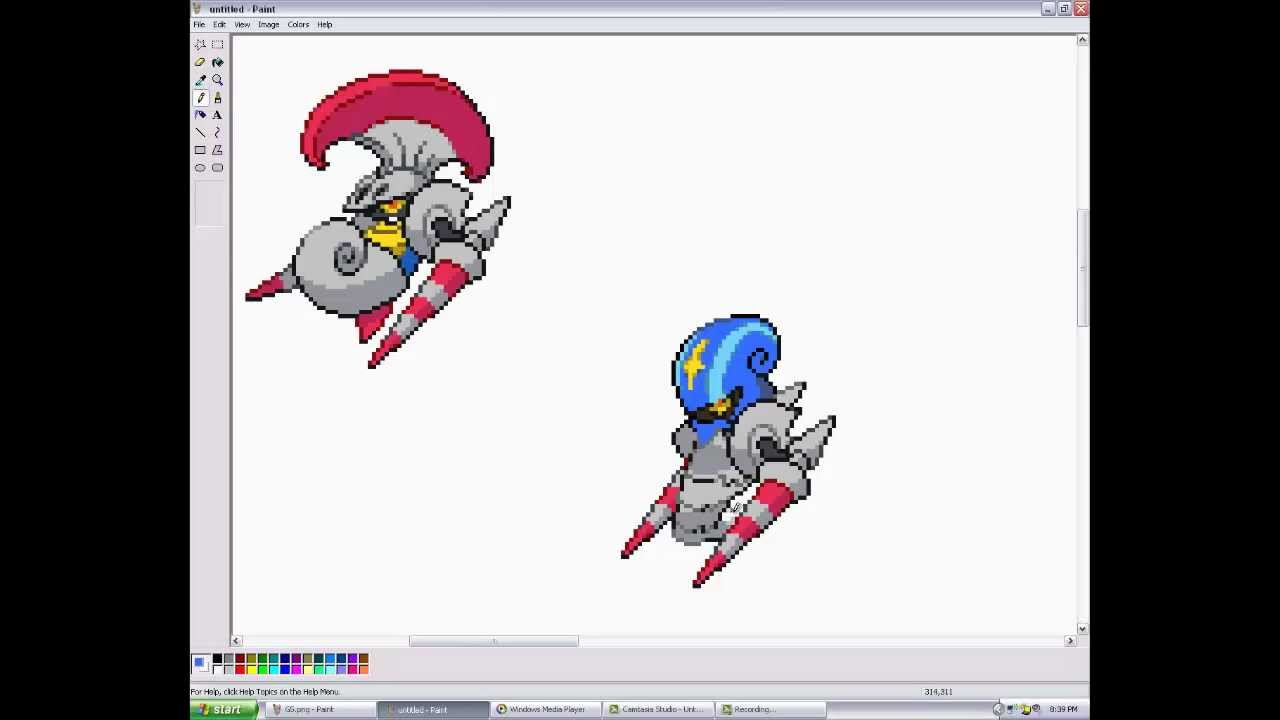The height and width of the screenshot is (720, 1280).
Task: Switch to Camtasia Studio taskbar button
Action: (661, 710)
